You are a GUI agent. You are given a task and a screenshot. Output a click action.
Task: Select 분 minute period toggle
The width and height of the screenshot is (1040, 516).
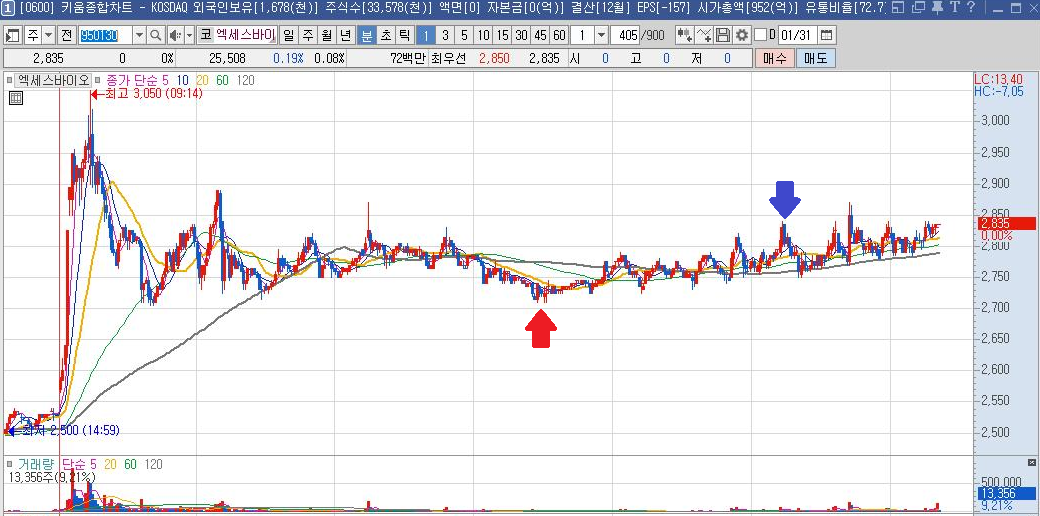coord(367,35)
